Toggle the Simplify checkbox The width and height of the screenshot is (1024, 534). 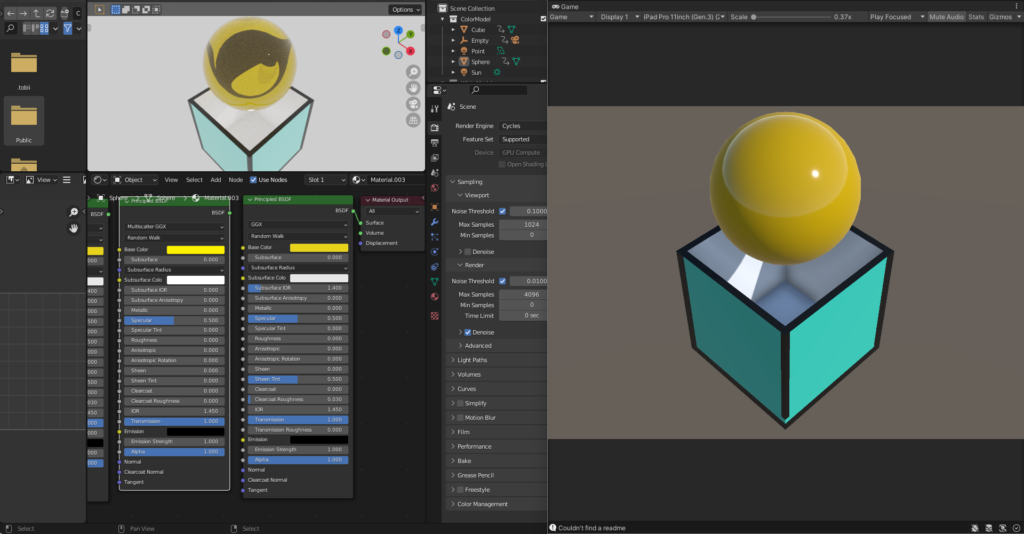pyautogui.click(x=460, y=403)
